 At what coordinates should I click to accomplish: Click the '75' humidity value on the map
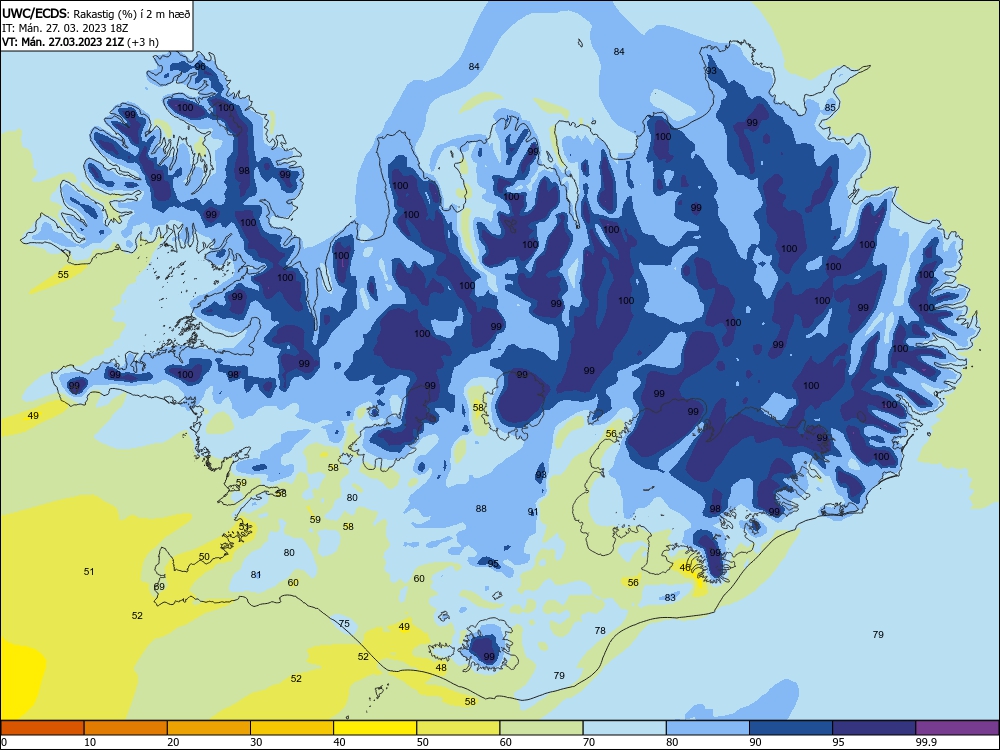pyautogui.click(x=344, y=624)
